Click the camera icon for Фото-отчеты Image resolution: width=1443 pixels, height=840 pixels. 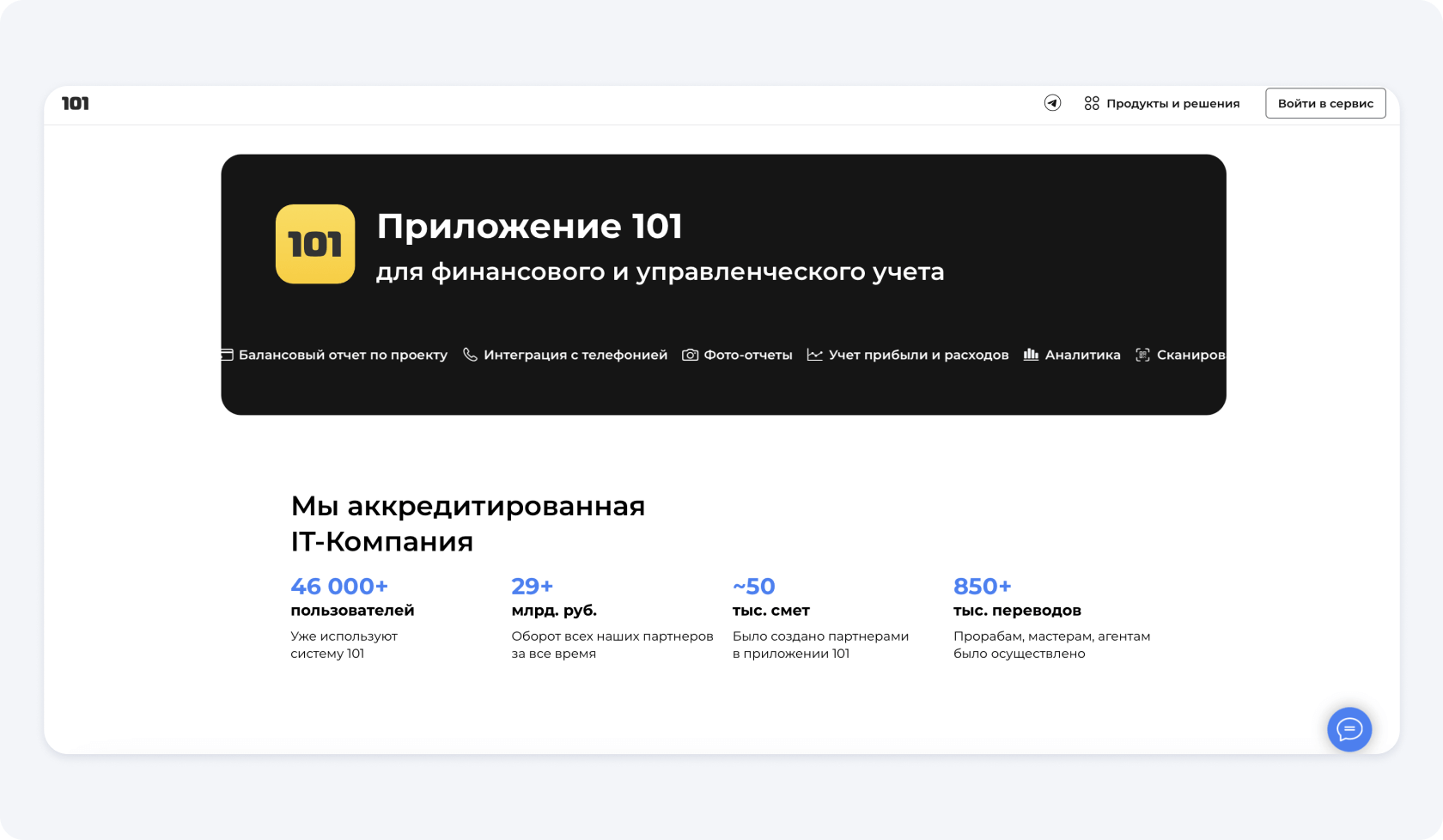pyautogui.click(x=690, y=355)
